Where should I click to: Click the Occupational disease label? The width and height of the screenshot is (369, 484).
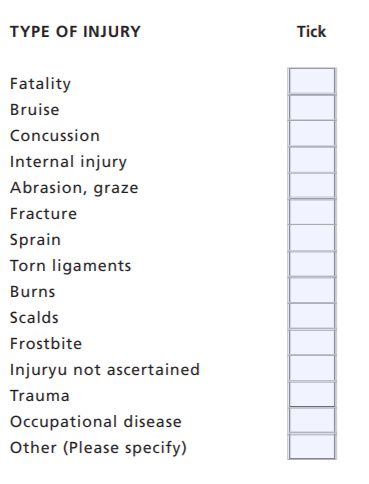96,422
